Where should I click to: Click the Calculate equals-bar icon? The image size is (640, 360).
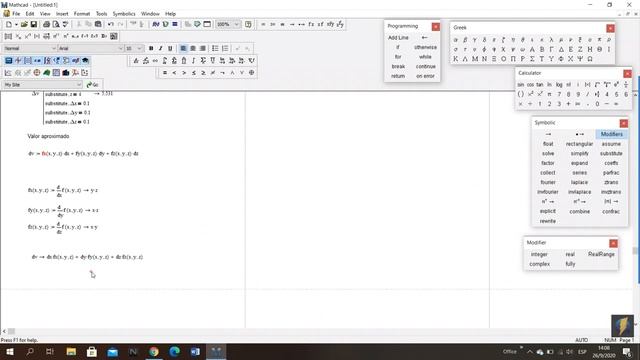[x=175, y=24]
